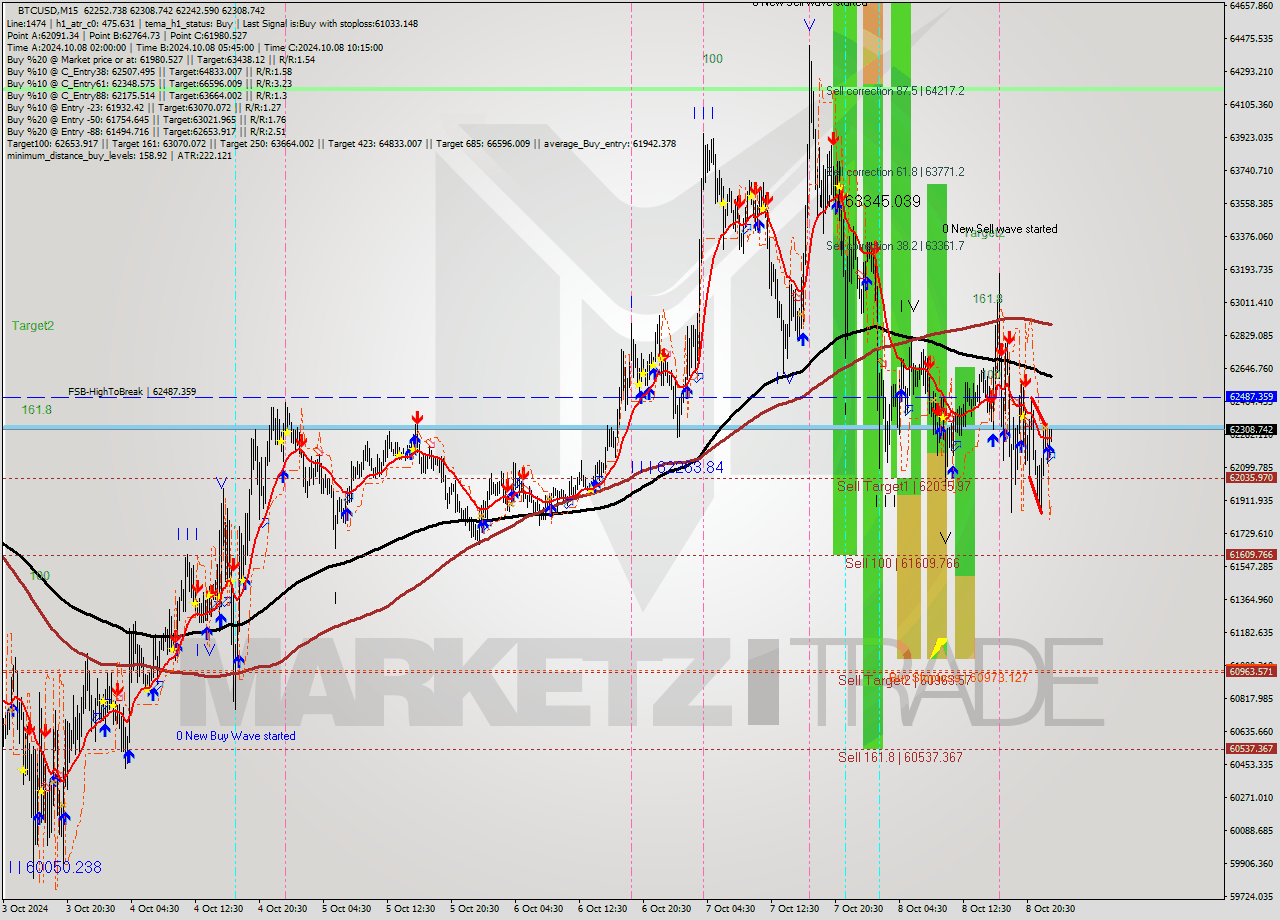Click the 60271.010 price scale value
Screen dimensions: 1280x920
1251,797
